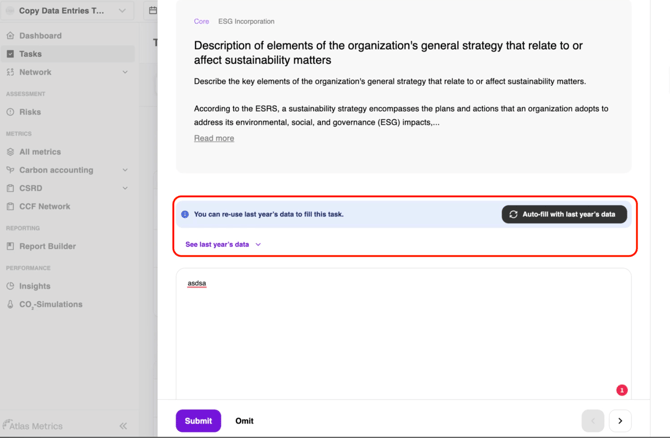Click the Report Builder icon
670x438 pixels.
(10, 246)
